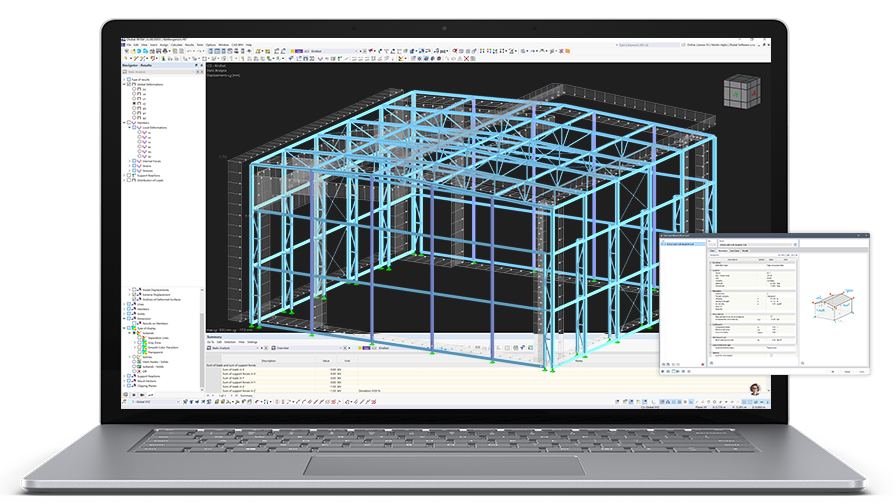Toggle the Smooth Color Transition checkbox
Viewport: 896px width, 504px height.
(139, 347)
